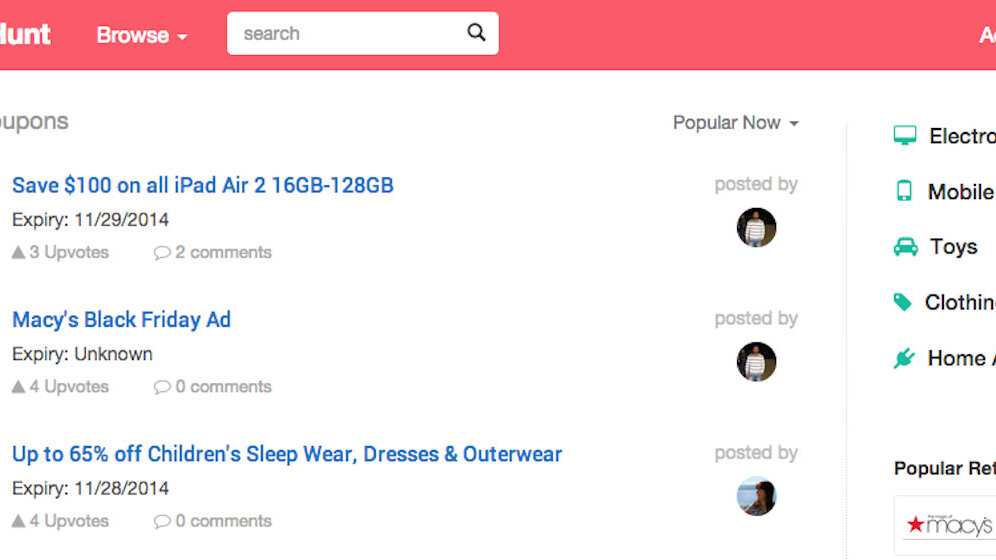Screen dimensions: 996x560
Task: Open poster avatar for iPad Air coupon
Action: click(x=757, y=227)
